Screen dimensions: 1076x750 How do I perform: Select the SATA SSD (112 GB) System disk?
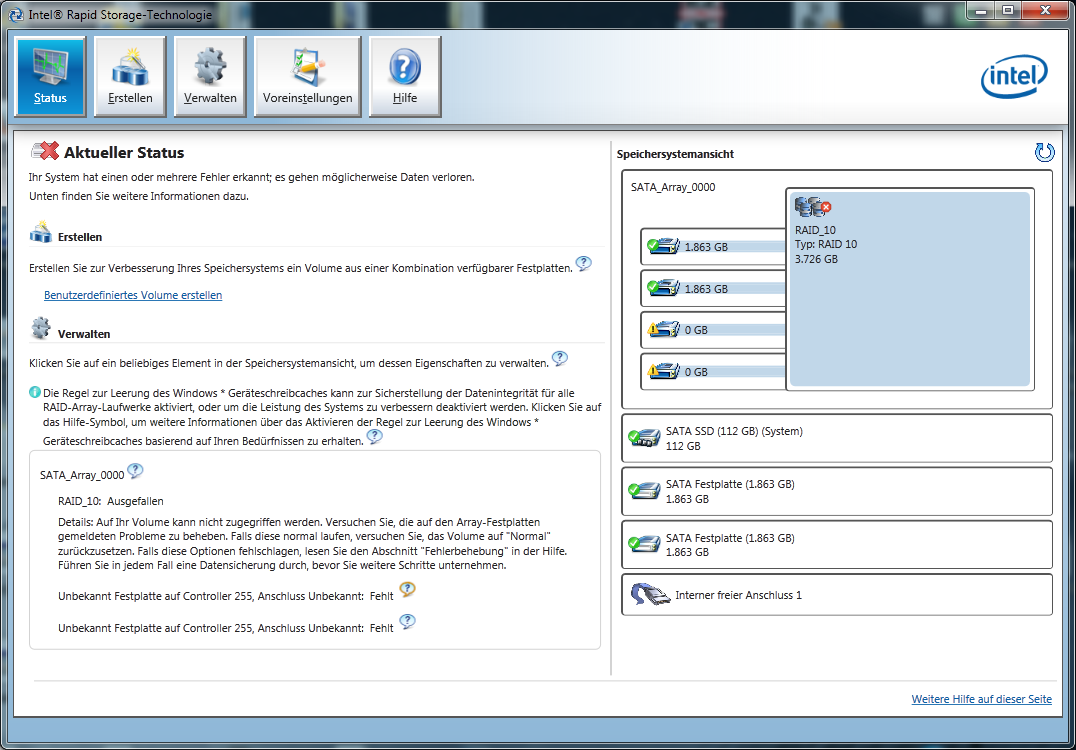tap(837, 438)
